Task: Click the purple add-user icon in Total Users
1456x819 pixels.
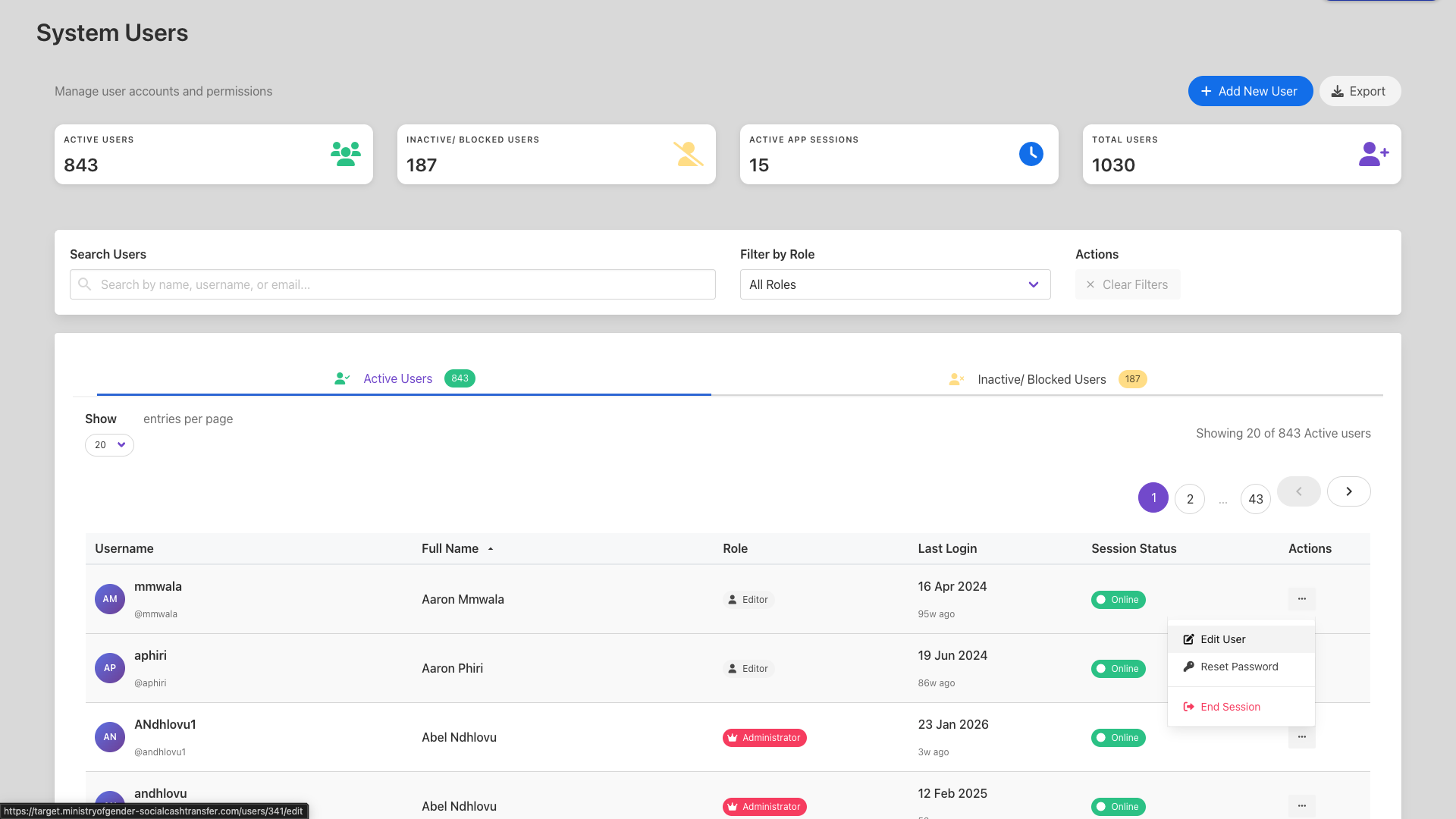Action: (x=1373, y=154)
